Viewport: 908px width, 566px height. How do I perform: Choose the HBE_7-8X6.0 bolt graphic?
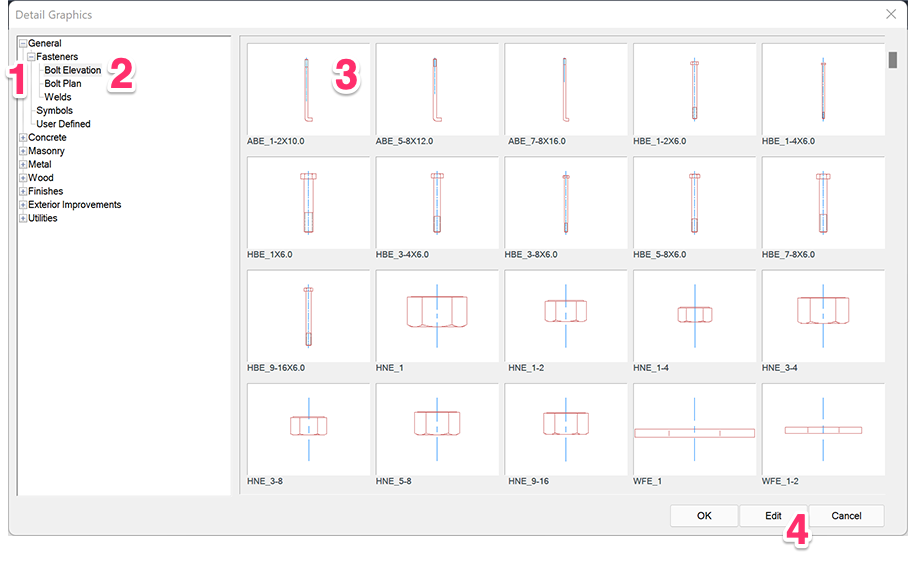click(823, 203)
